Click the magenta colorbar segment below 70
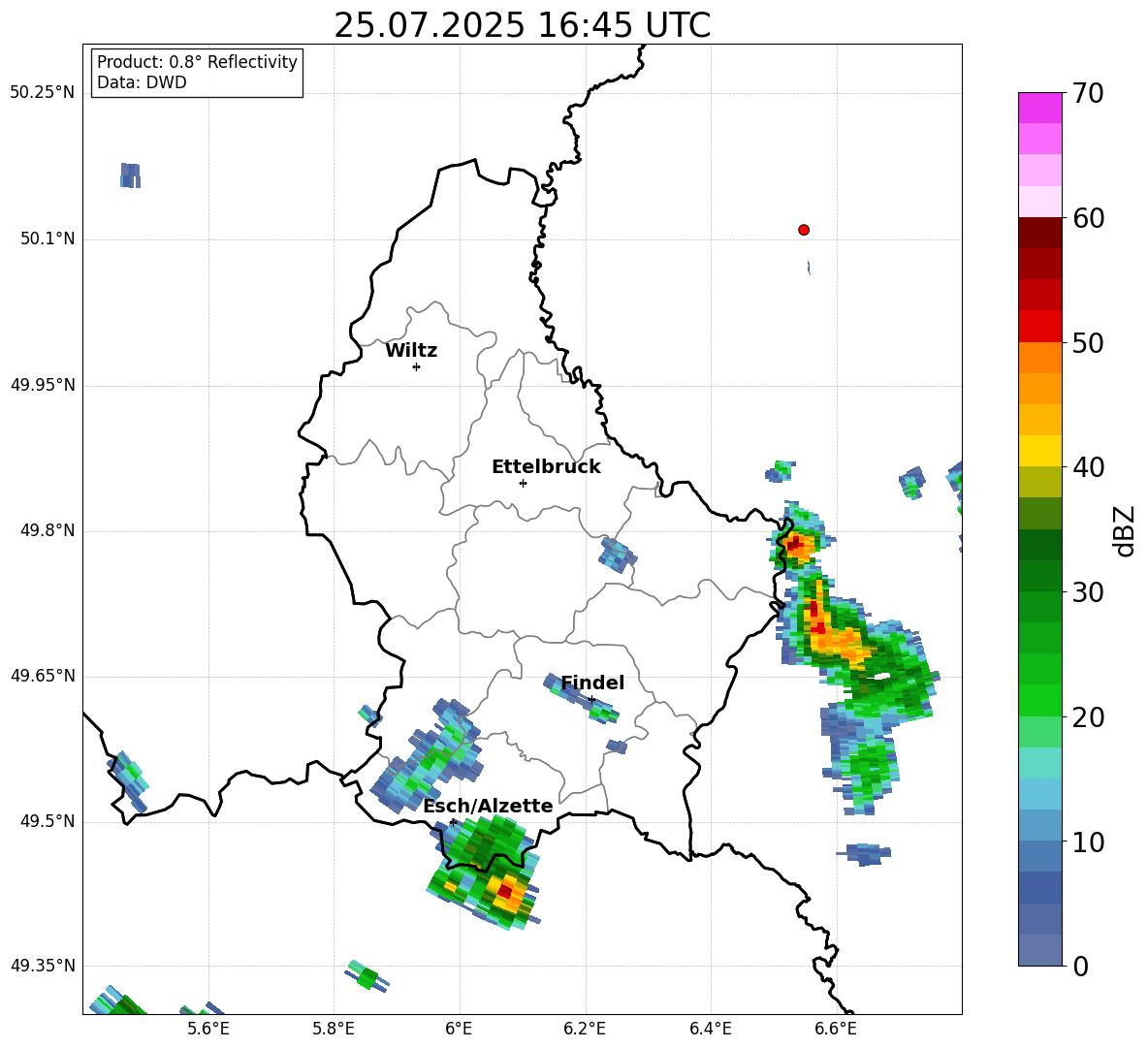Screen dimensions: 1148x1048 pos(1040,108)
